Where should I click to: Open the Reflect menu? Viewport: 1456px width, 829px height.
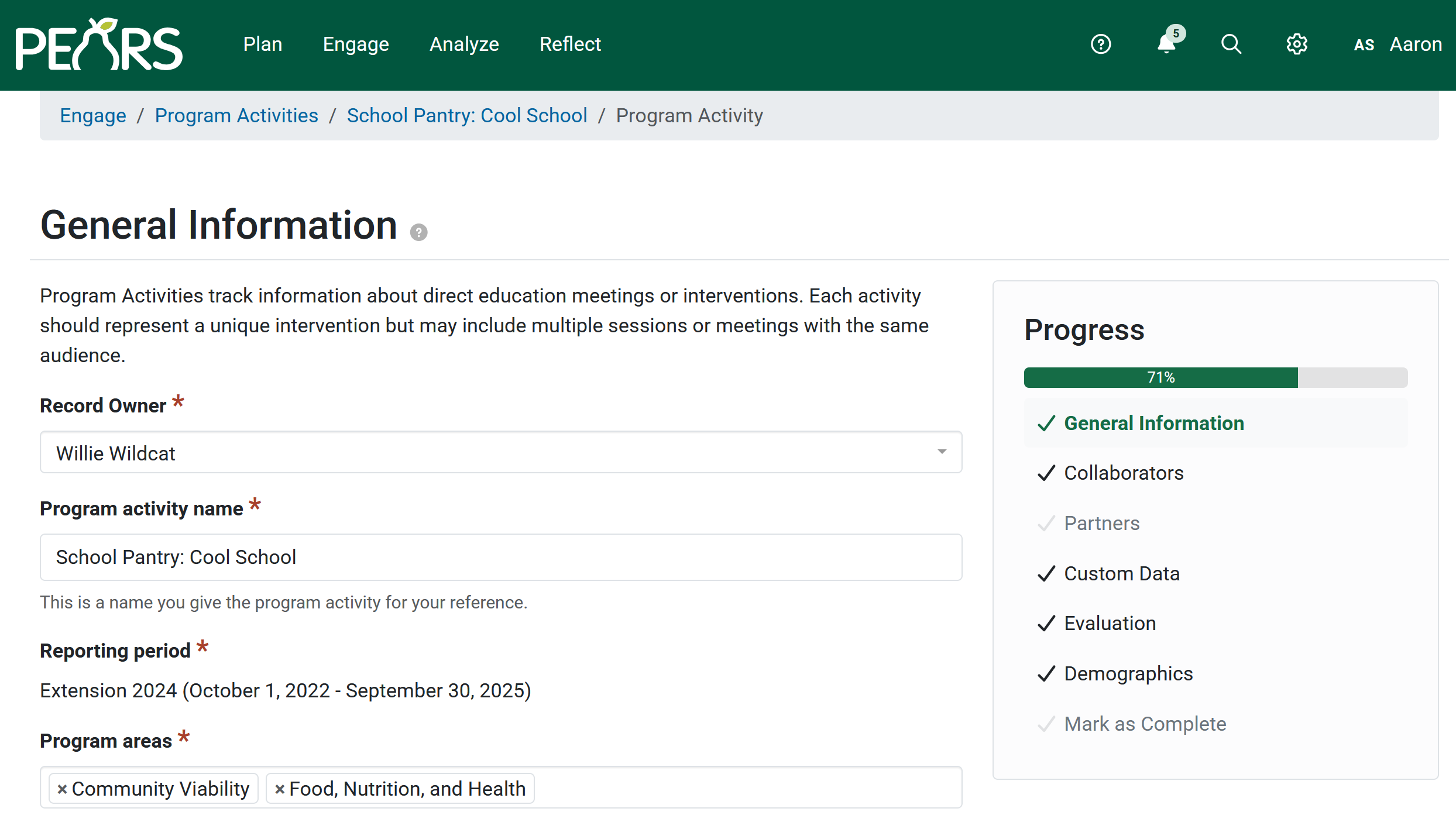click(x=570, y=44)
